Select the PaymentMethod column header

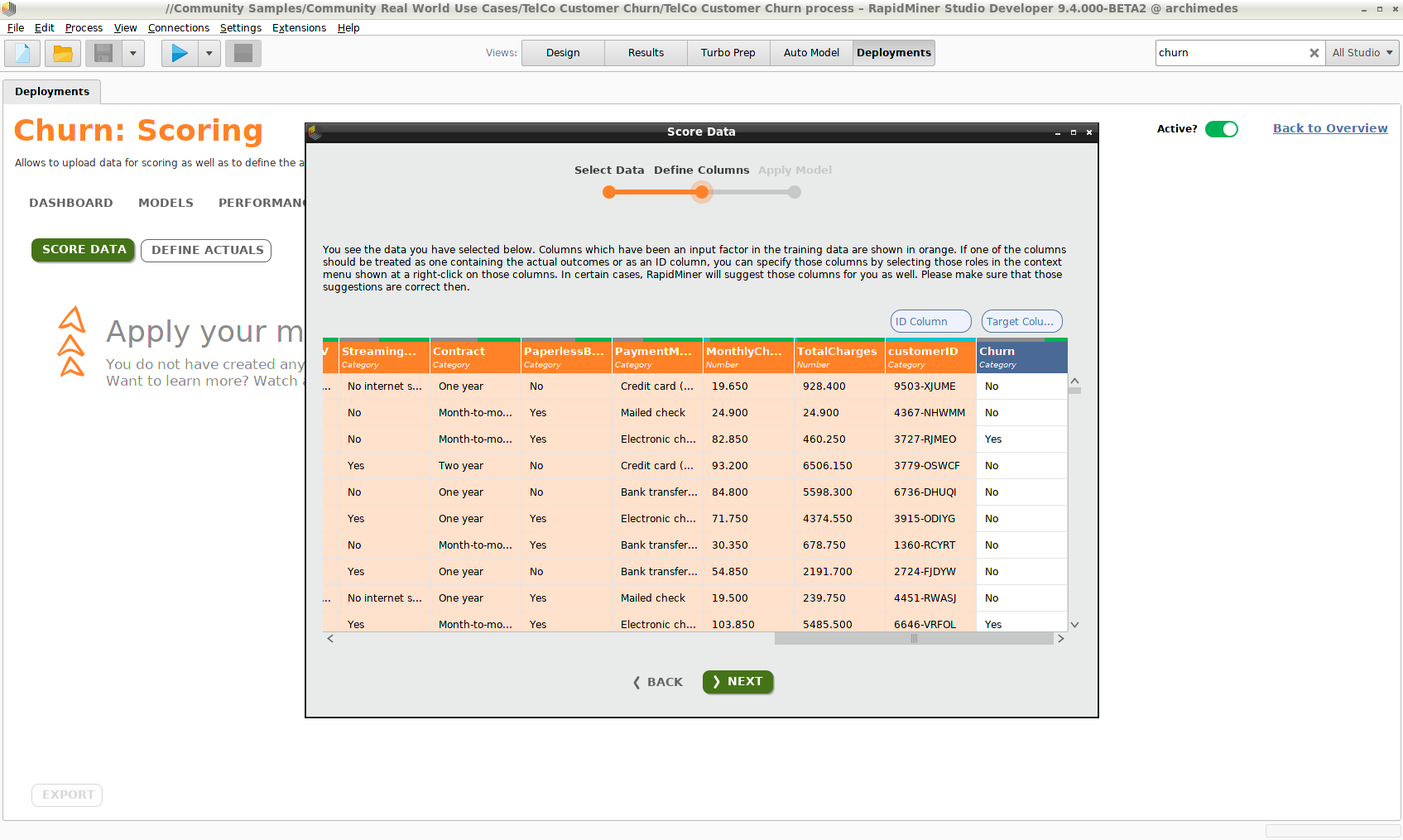pos(657,357)
